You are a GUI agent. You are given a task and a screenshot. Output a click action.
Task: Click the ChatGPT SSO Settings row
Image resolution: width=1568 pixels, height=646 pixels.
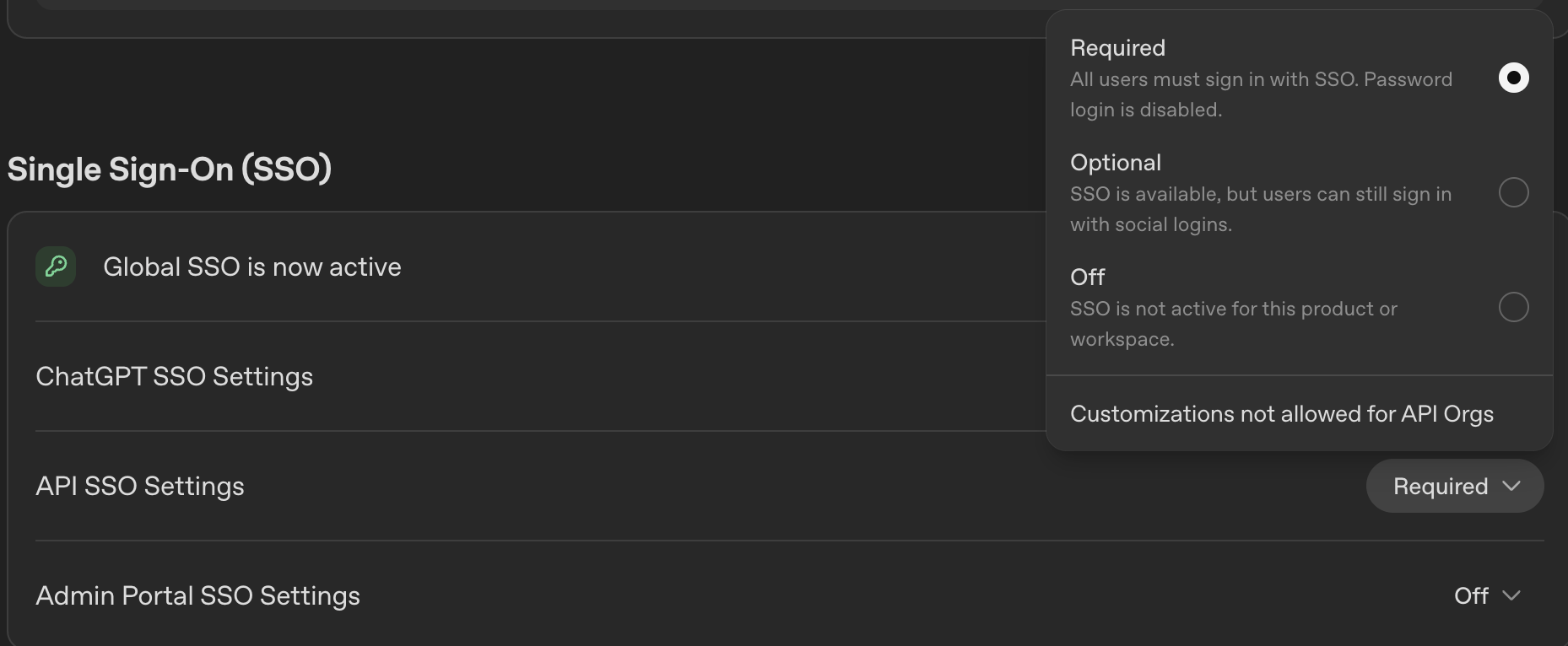coord(174,377)
